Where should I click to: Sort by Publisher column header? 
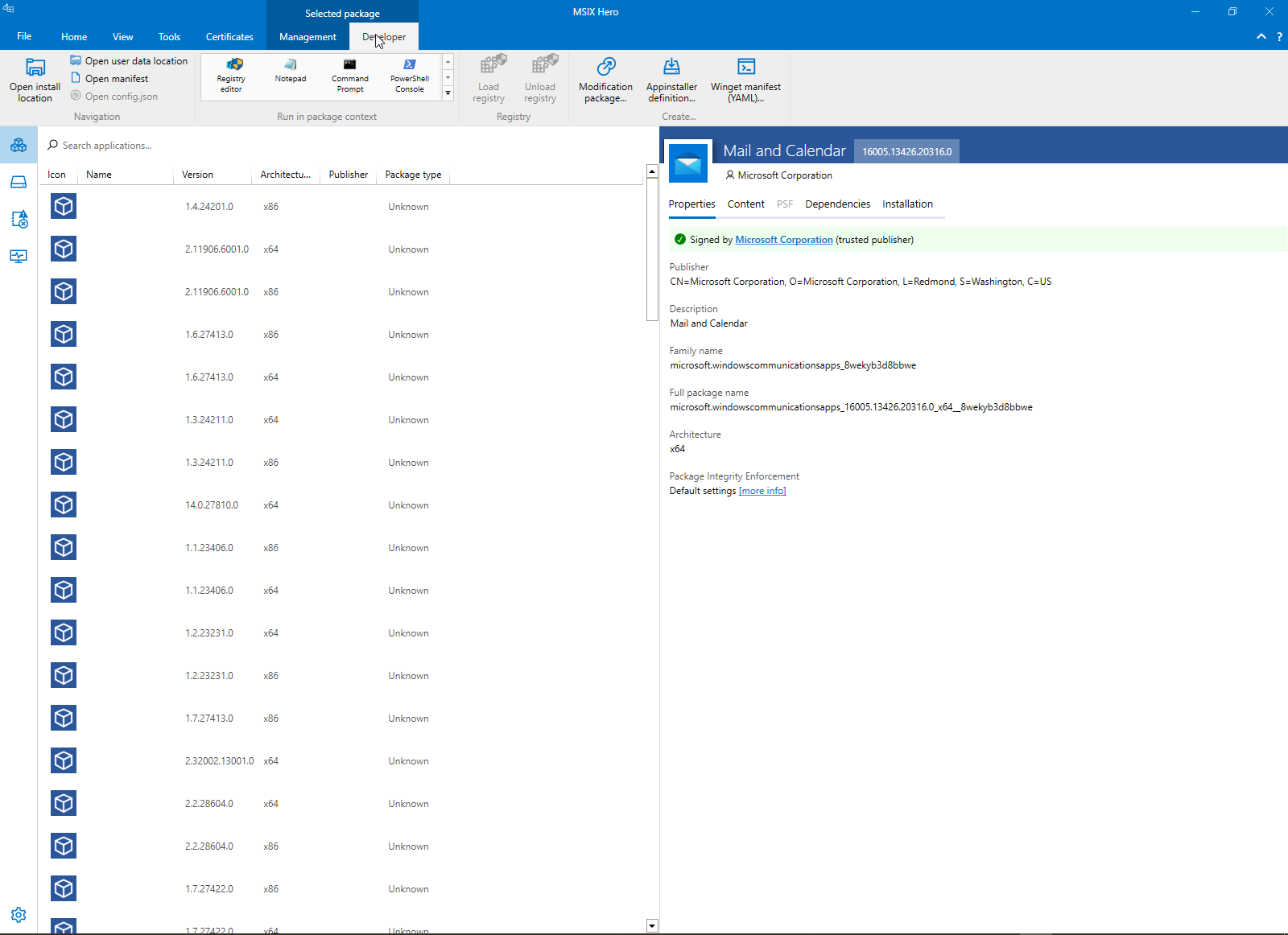(349, 175)
